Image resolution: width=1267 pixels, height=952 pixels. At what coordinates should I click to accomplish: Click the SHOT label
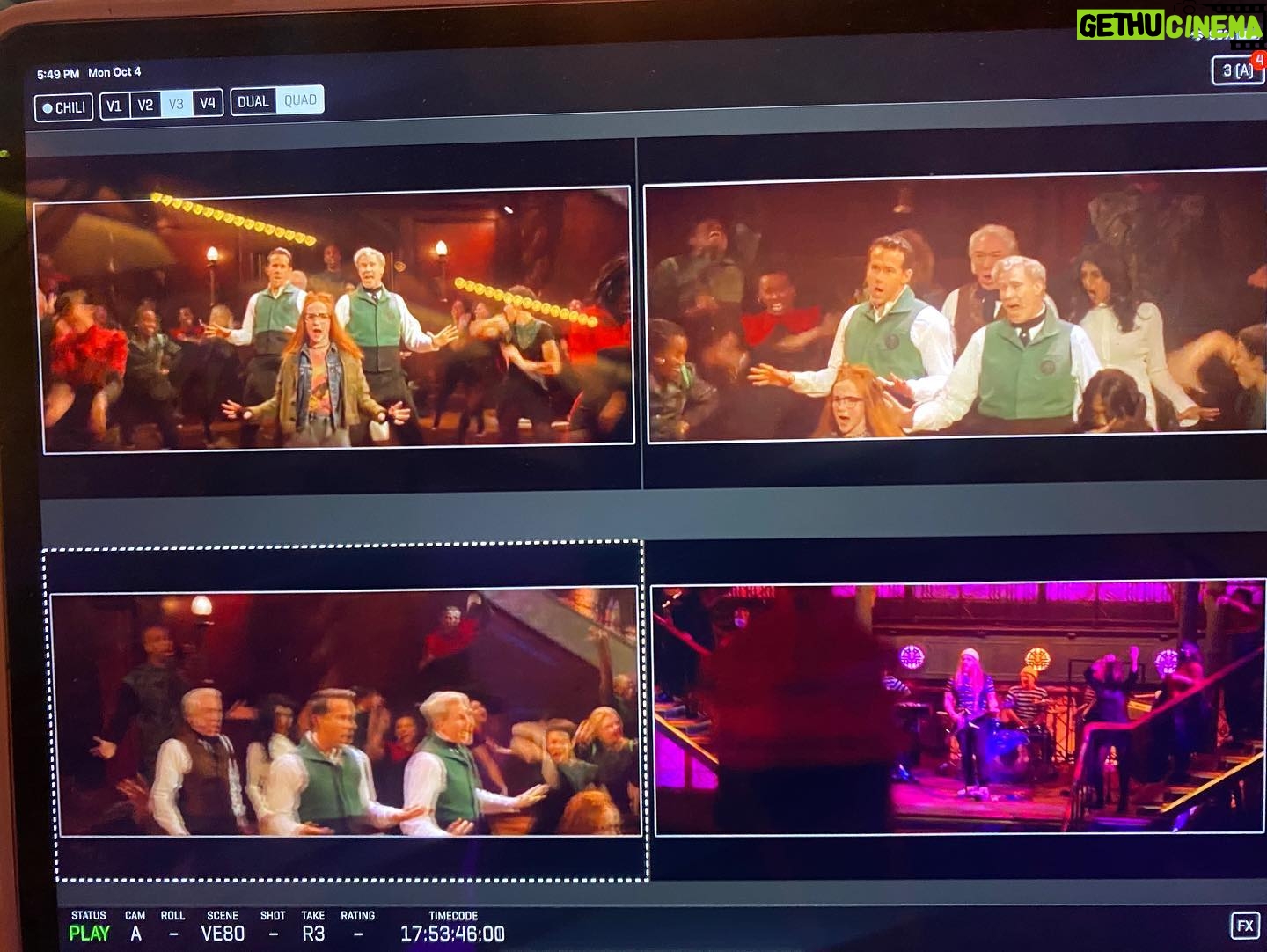273,916
